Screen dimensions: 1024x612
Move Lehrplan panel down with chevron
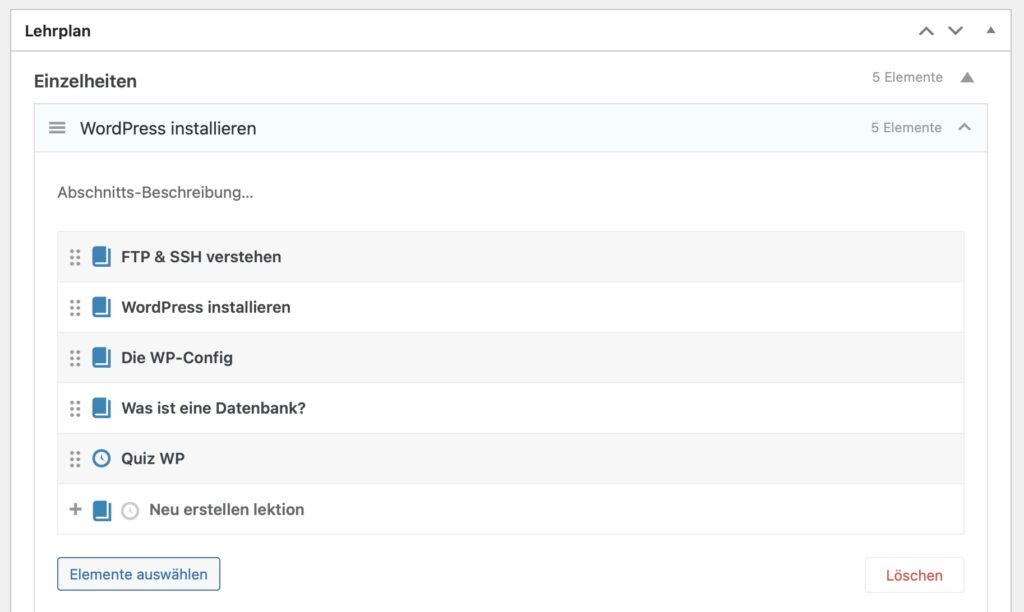pyautogui.click(x=955, y=31)
